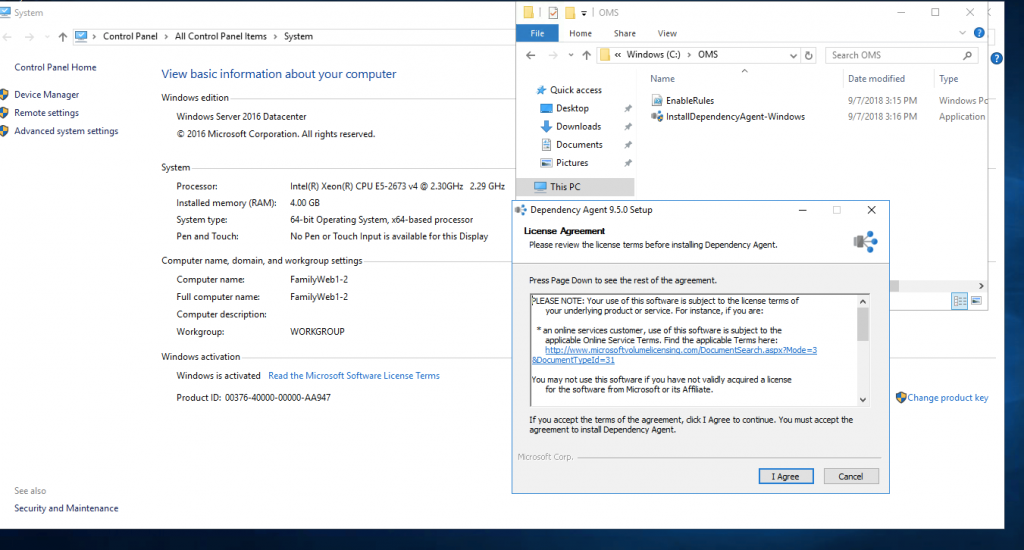1024x550 pixels.
Task: Select Documents in navigation pane
Action: (579, 145)
